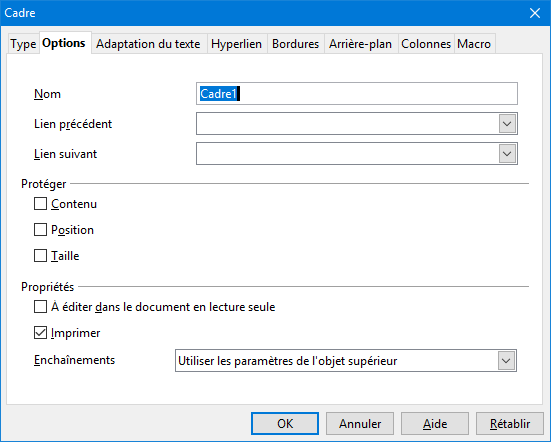Check the Position protection checkbox
Viewport: 551px width, 442px height.
coord(40,229)
